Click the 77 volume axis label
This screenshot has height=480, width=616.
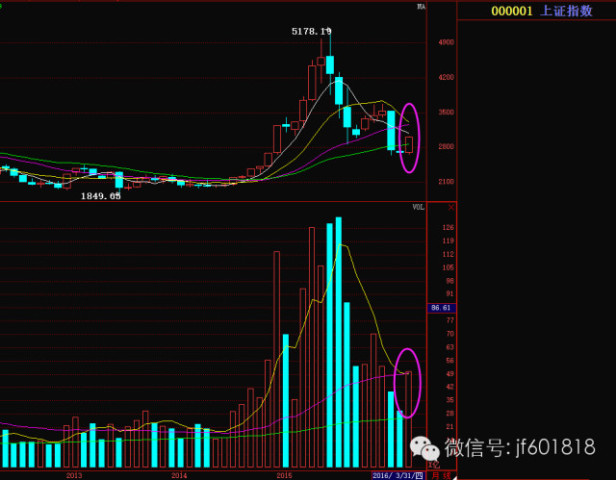point(450,320)
